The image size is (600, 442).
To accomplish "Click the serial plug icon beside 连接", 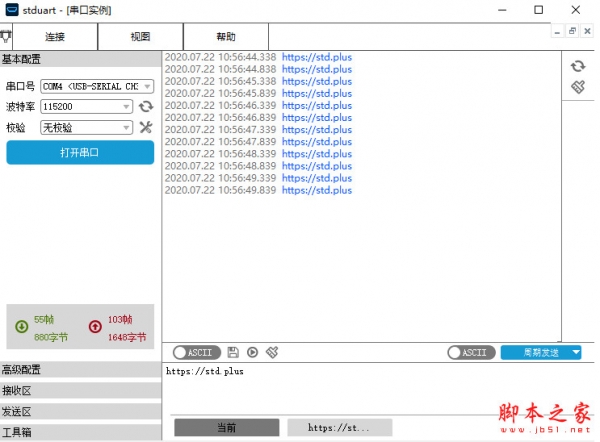I will point(5,37).
